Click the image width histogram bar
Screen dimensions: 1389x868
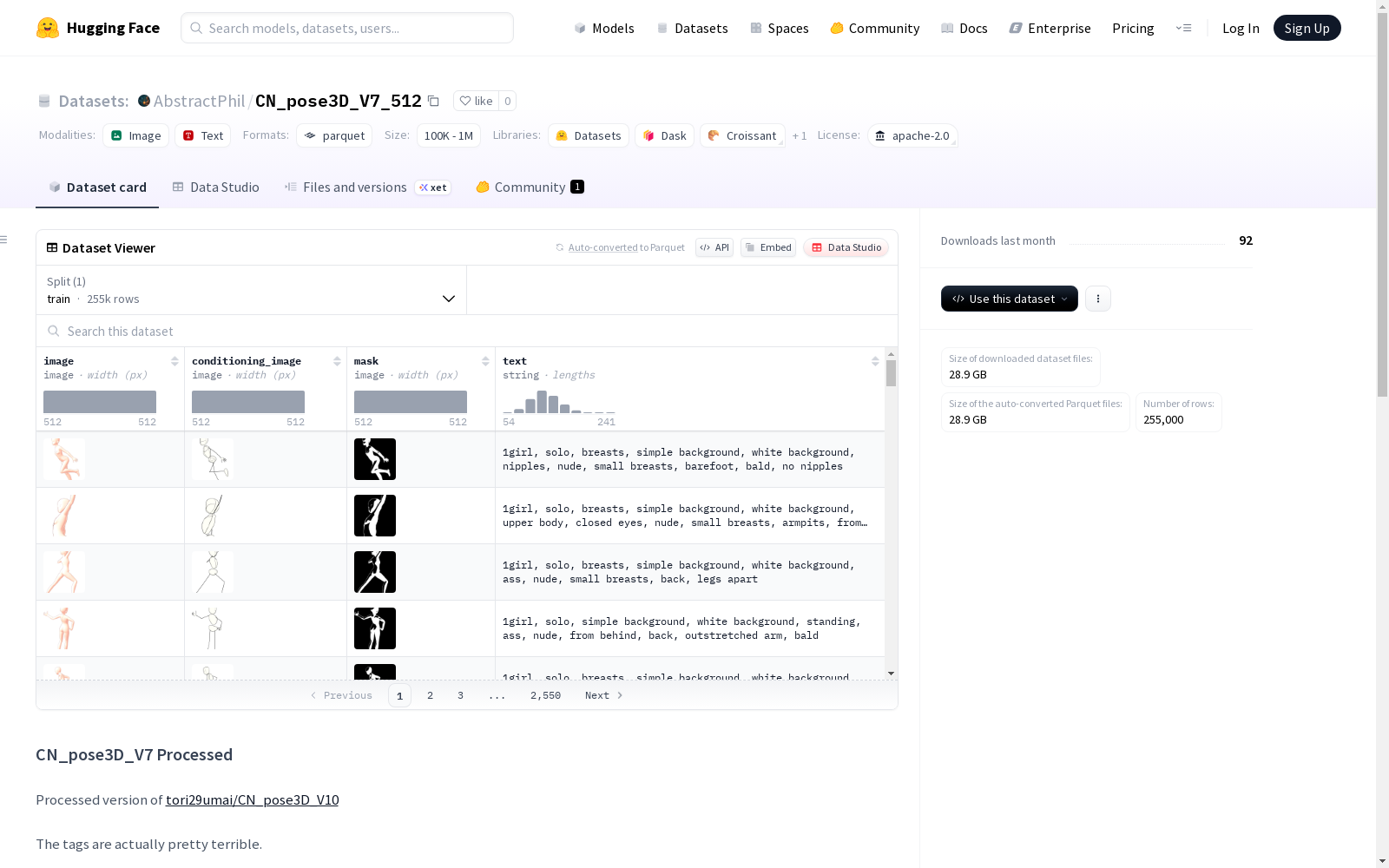(100, 402)
